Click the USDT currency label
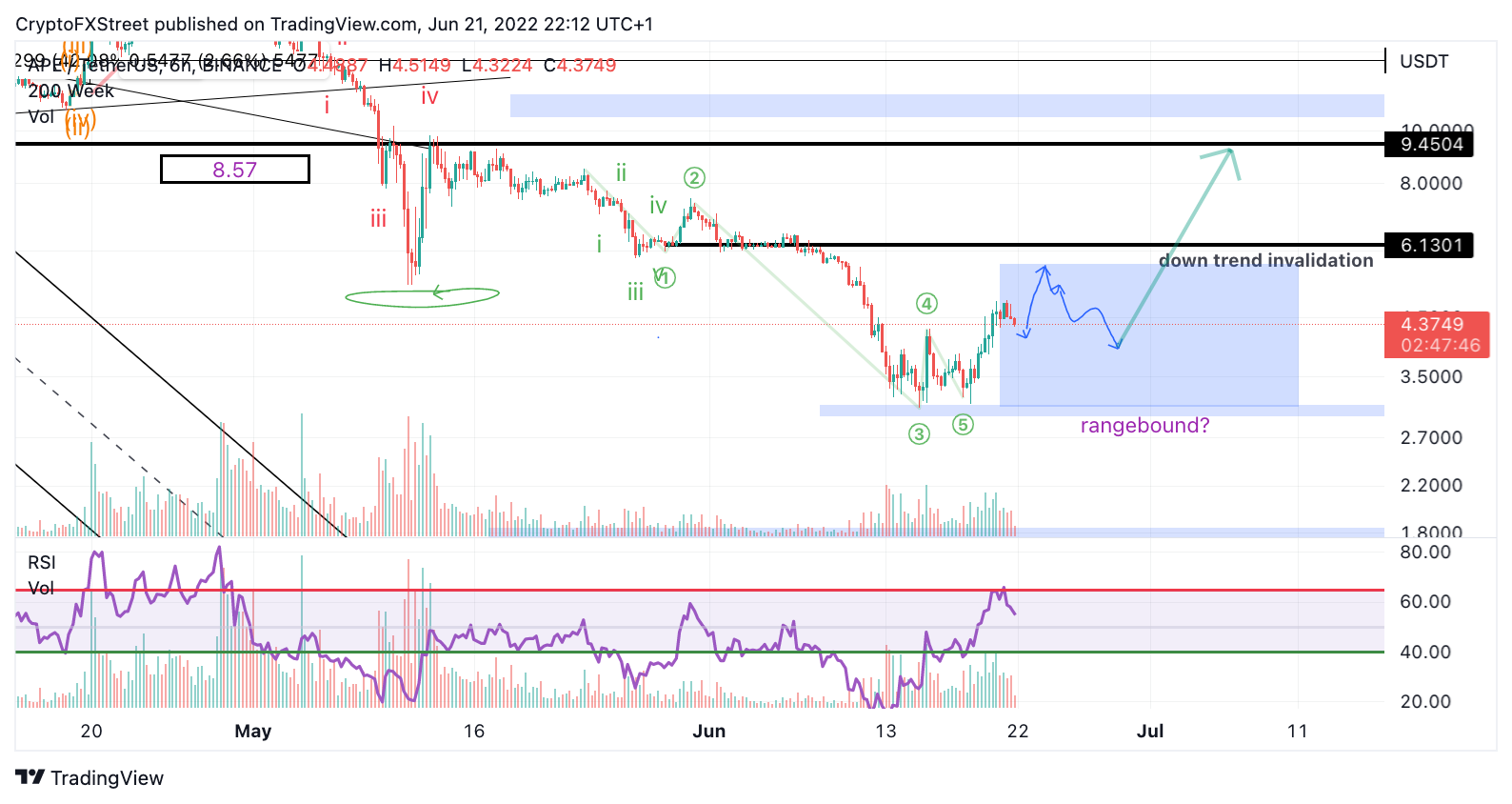 1424,62
